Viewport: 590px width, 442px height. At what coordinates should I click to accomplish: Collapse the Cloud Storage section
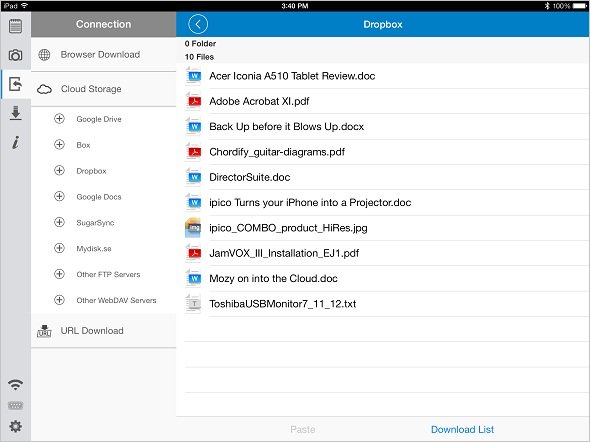coord(103,89)
